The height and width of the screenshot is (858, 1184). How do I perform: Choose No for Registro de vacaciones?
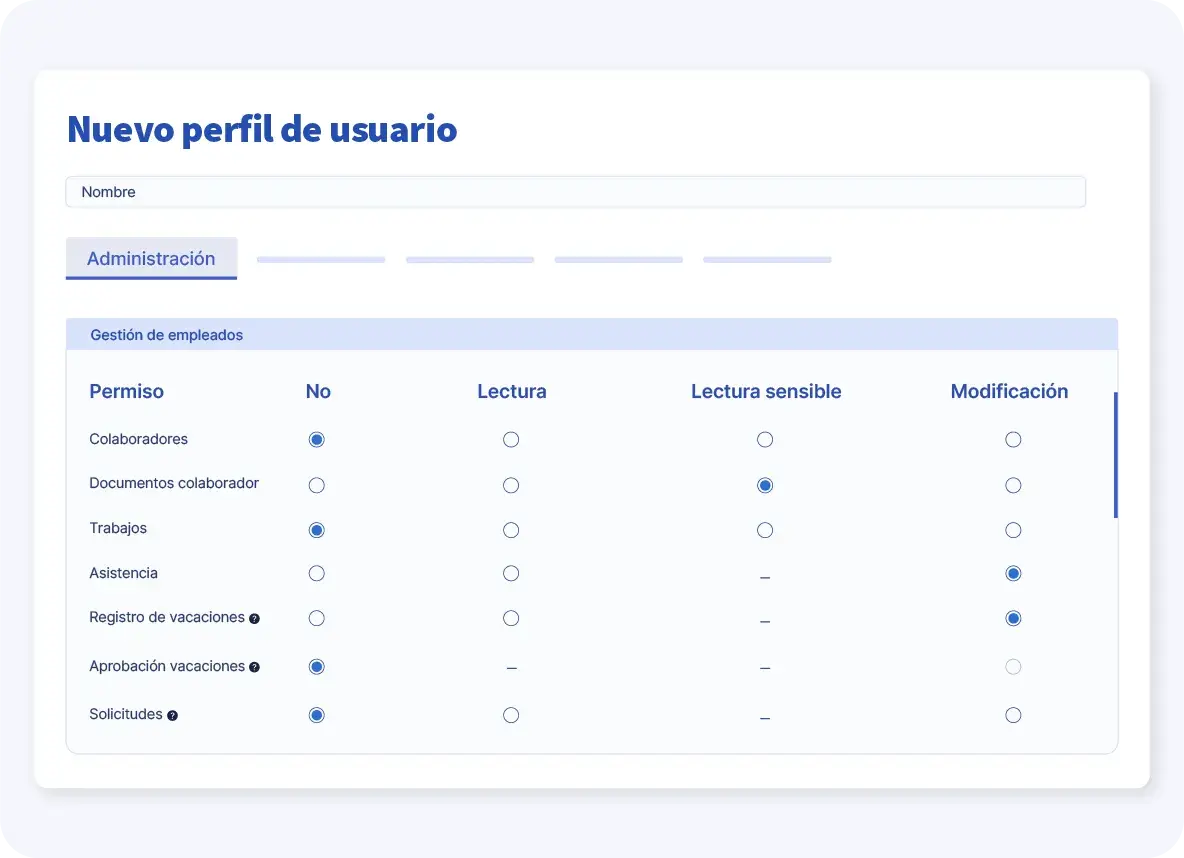coord(317,619)
